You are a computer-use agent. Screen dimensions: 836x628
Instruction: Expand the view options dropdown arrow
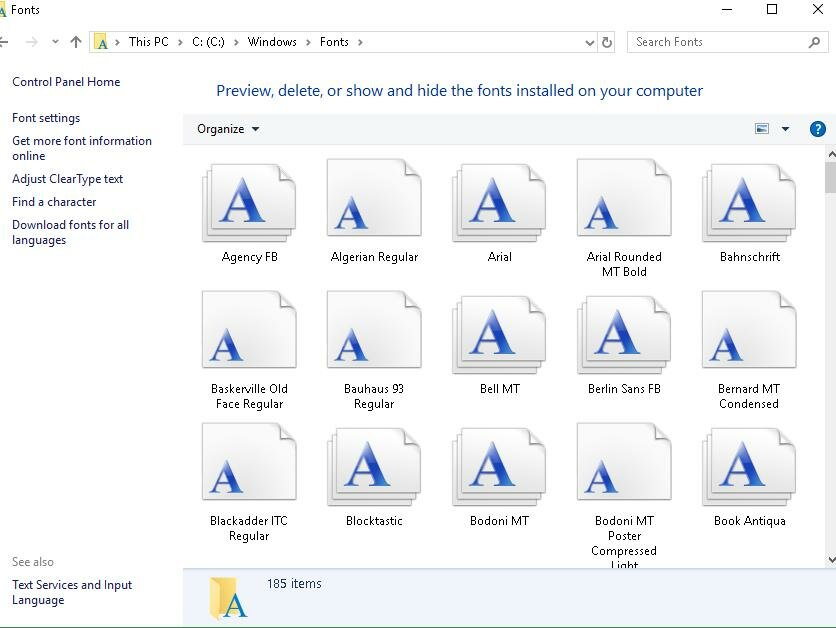point(785,129)
